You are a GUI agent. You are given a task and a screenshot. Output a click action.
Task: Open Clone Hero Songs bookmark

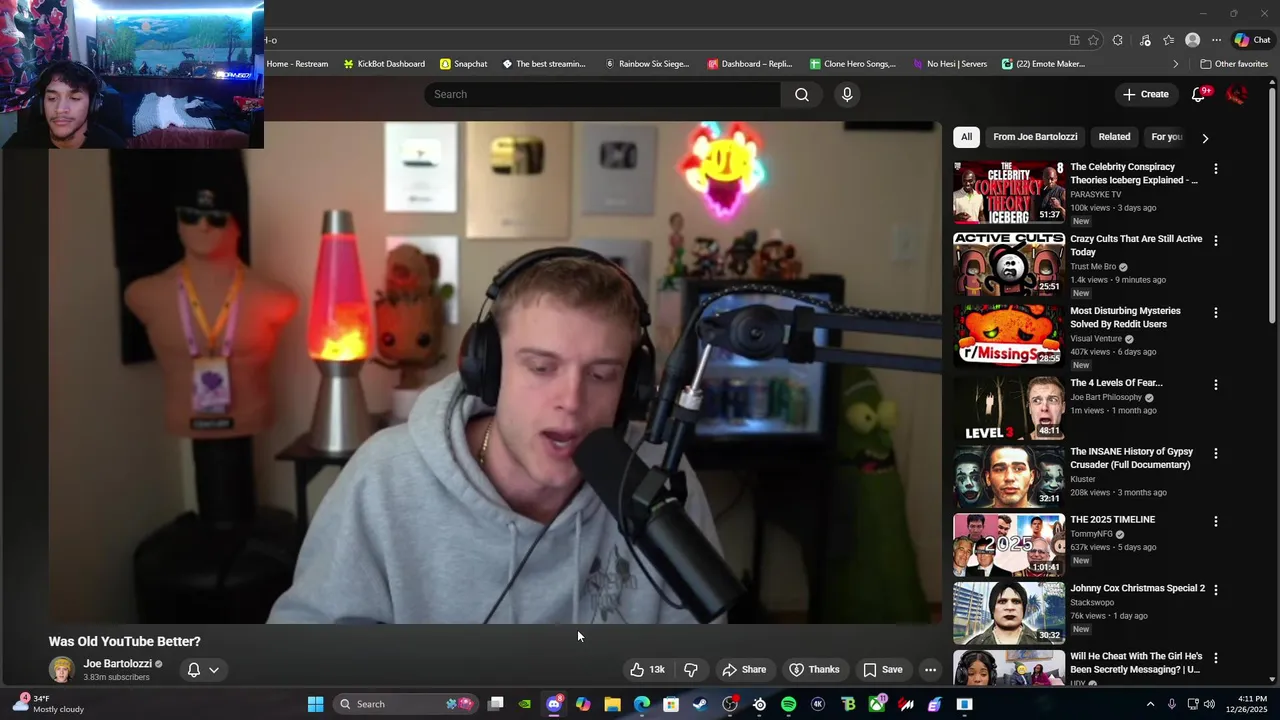pyautogui.click(x=852, y=64)
